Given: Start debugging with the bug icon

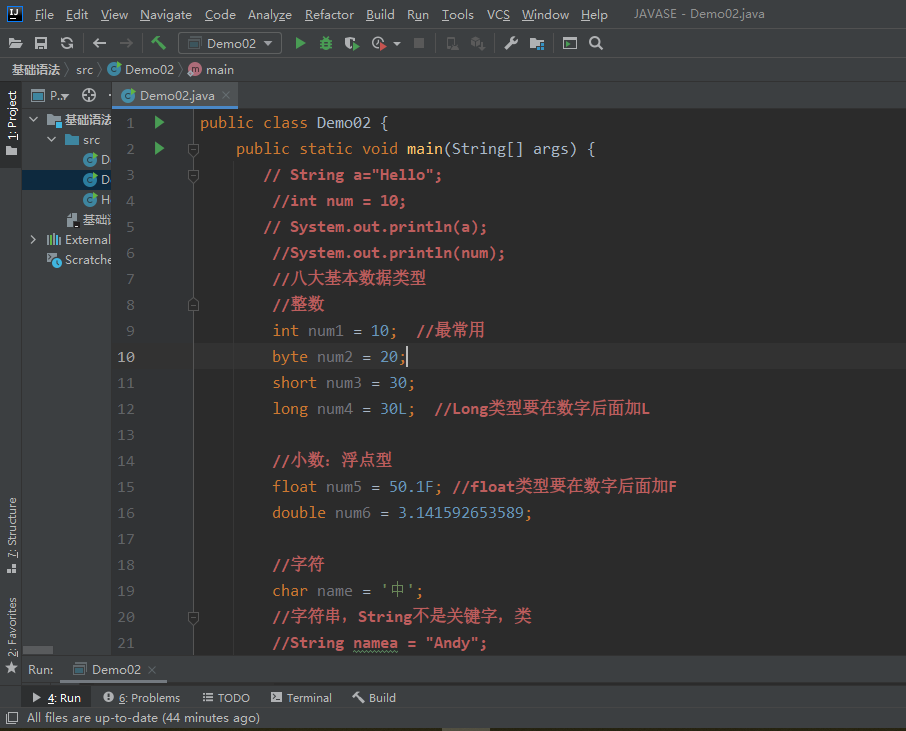Looking at the screenshot, I should coord(326,44).
